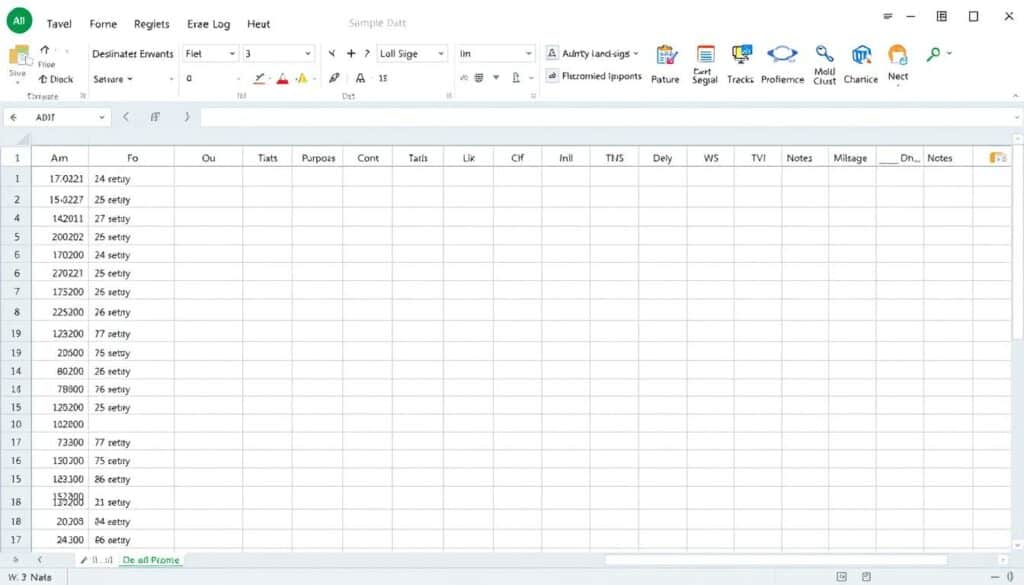
Task: Open the Eart Segial ribbon icon
Action: (705, 57)
